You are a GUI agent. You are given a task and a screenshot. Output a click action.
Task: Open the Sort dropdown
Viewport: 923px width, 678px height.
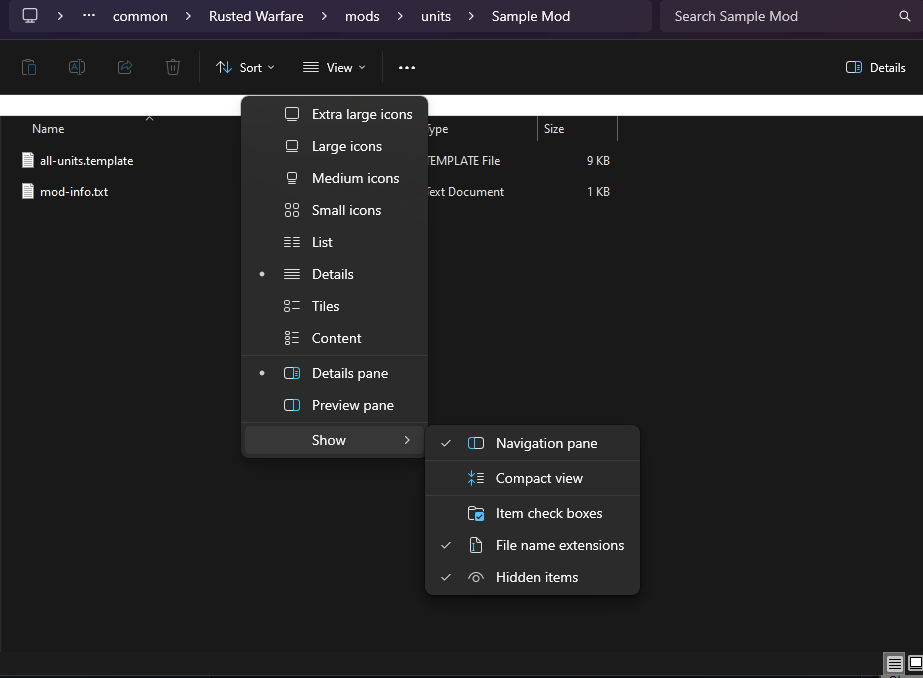pos(245,68)
